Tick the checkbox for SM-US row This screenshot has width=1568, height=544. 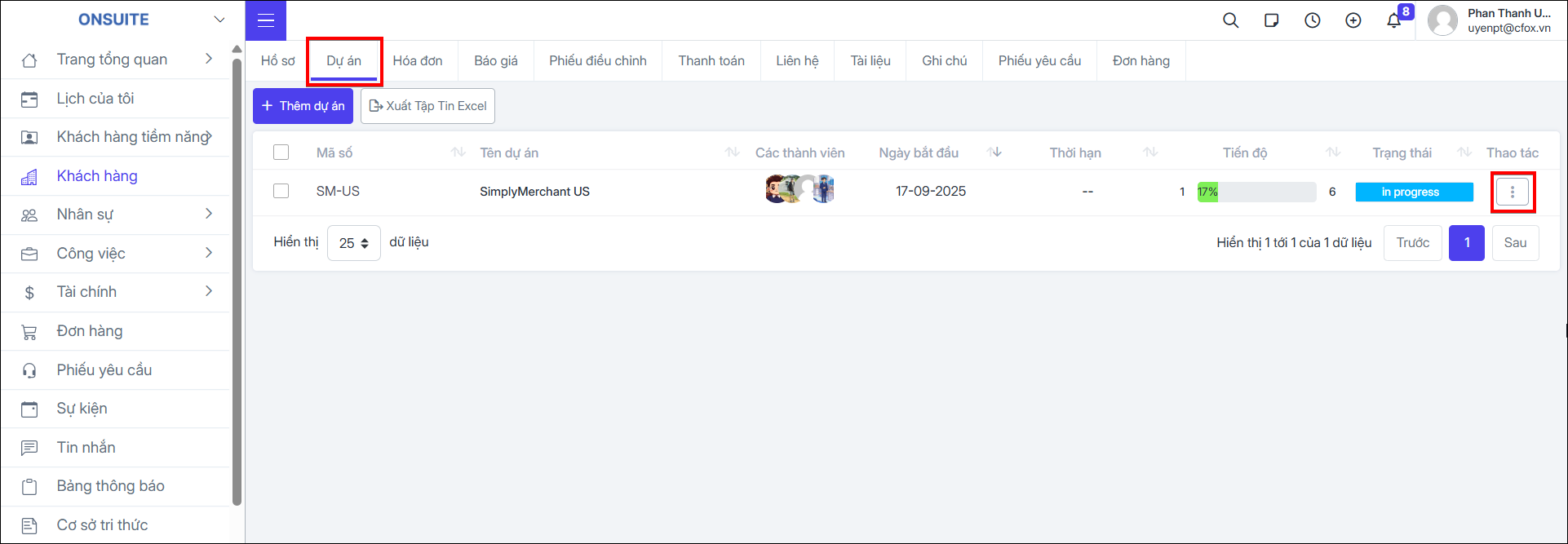click(x=281, y=191)
